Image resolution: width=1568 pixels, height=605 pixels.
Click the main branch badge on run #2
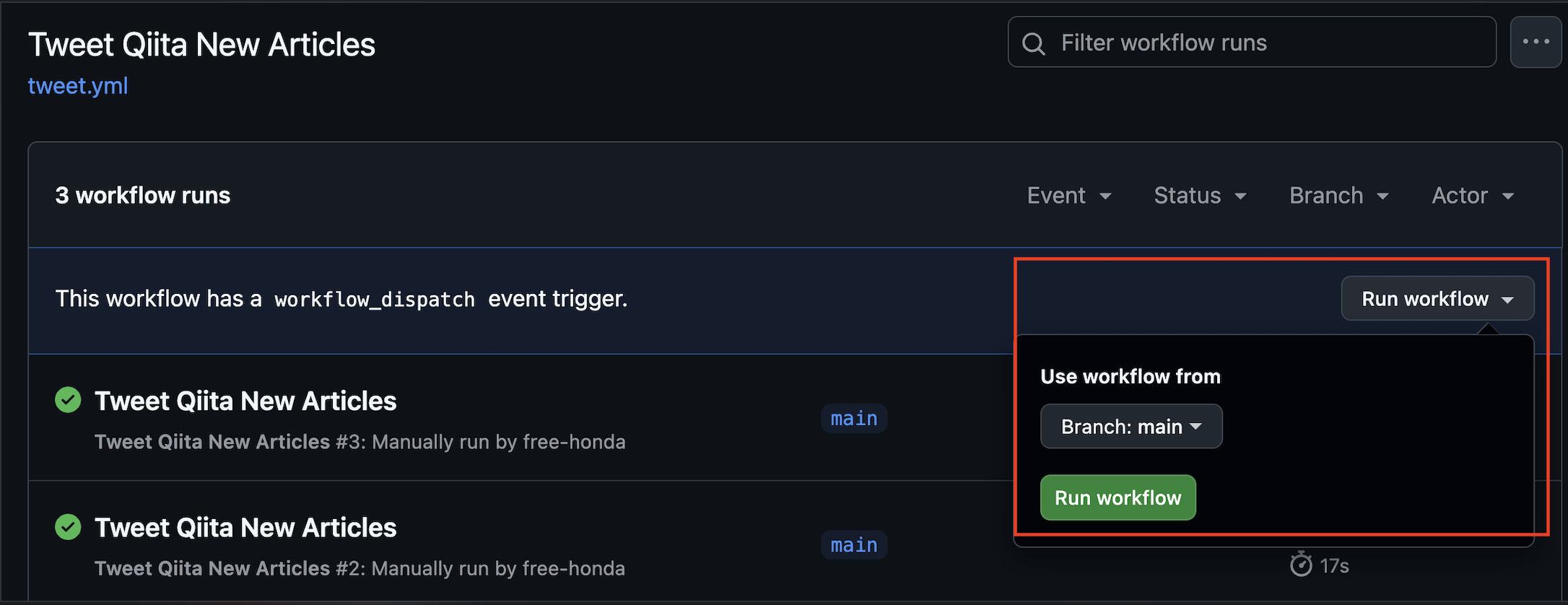853,544
